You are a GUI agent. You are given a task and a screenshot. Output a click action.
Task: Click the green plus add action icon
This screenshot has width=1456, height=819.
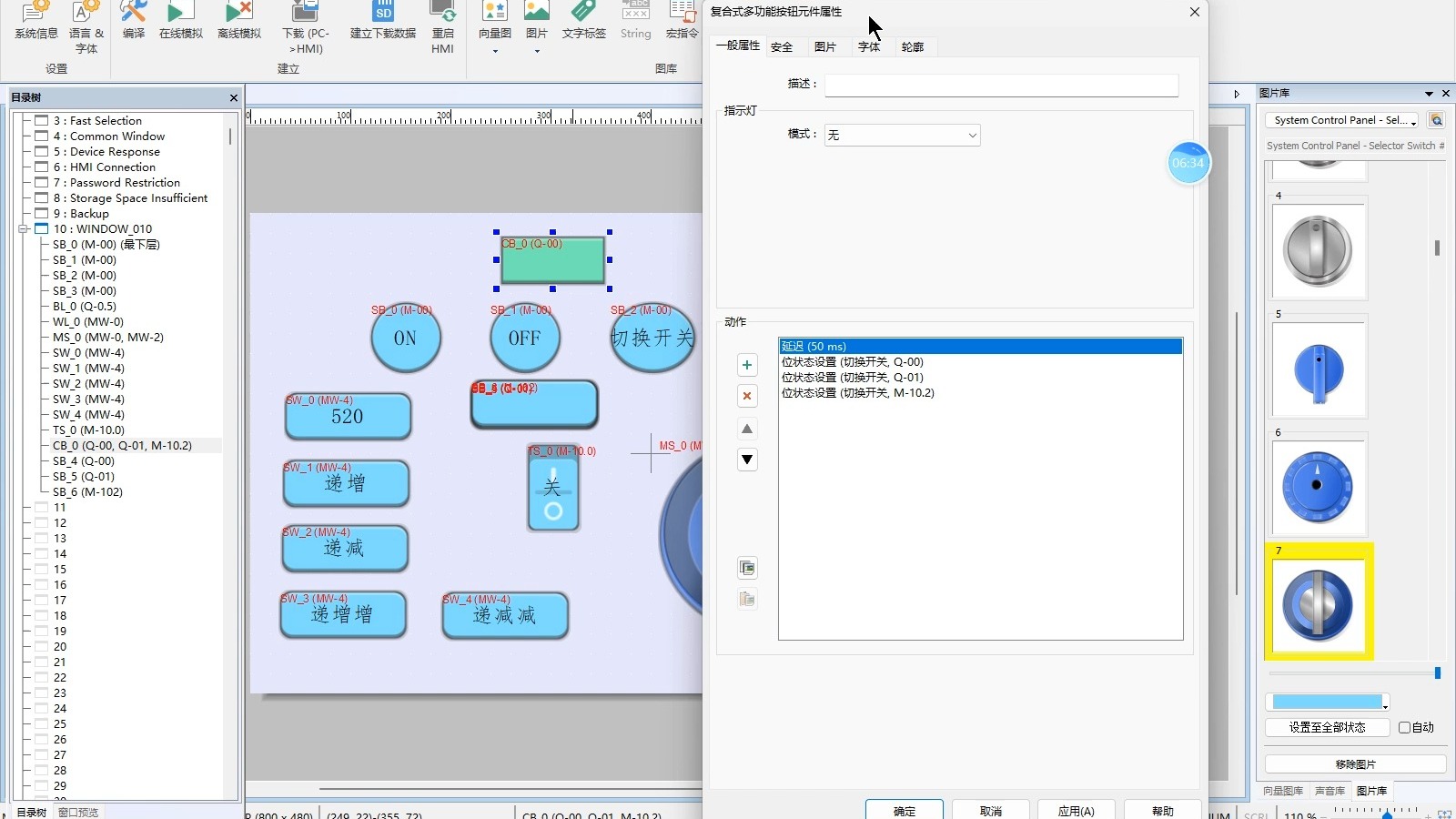click(747, 365)
